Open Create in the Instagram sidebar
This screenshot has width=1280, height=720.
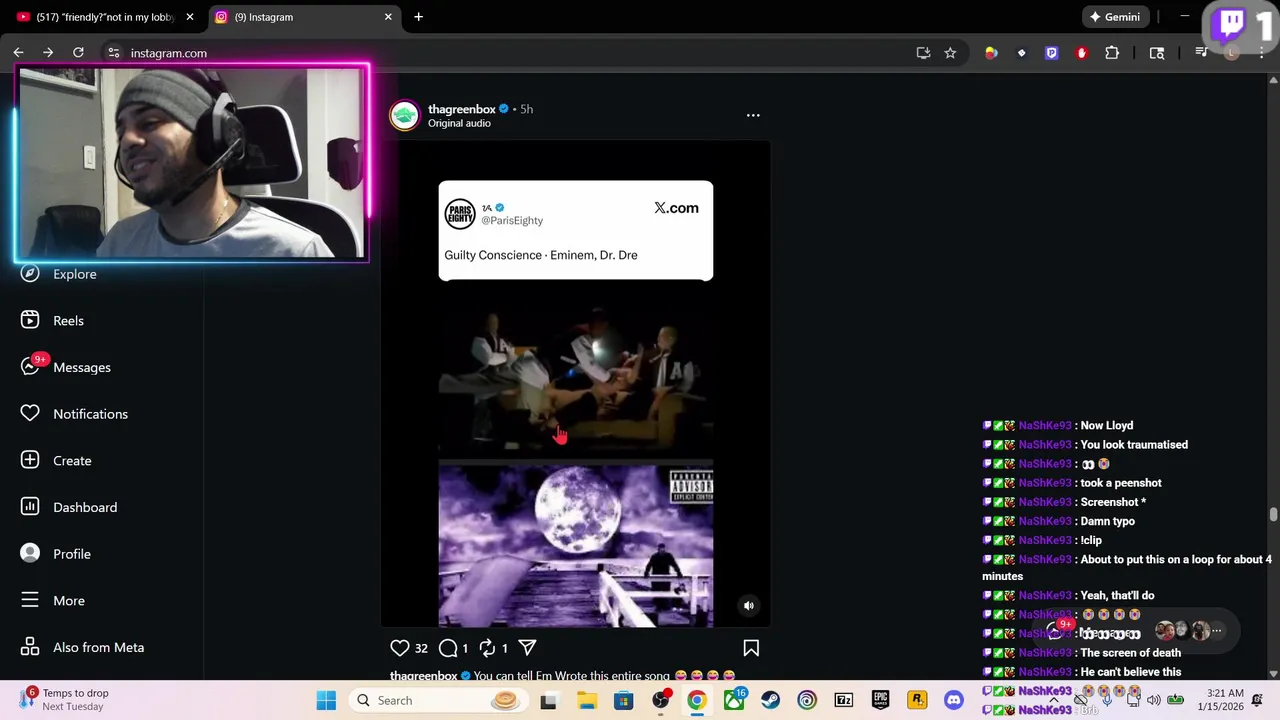tap(57, 460)
